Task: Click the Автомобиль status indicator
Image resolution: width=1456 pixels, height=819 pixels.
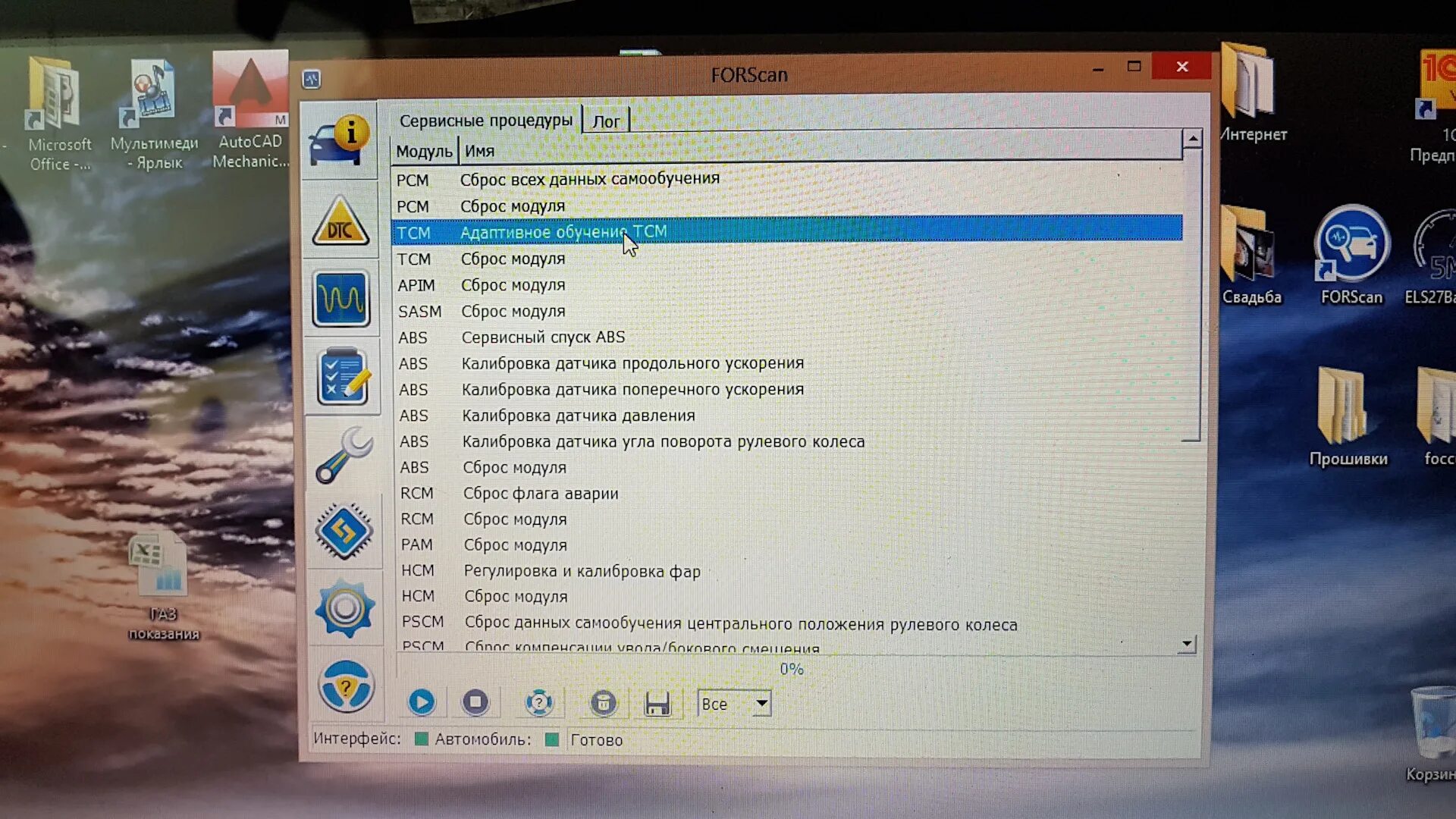Action: pyautogui.click(x=552, y=739)
